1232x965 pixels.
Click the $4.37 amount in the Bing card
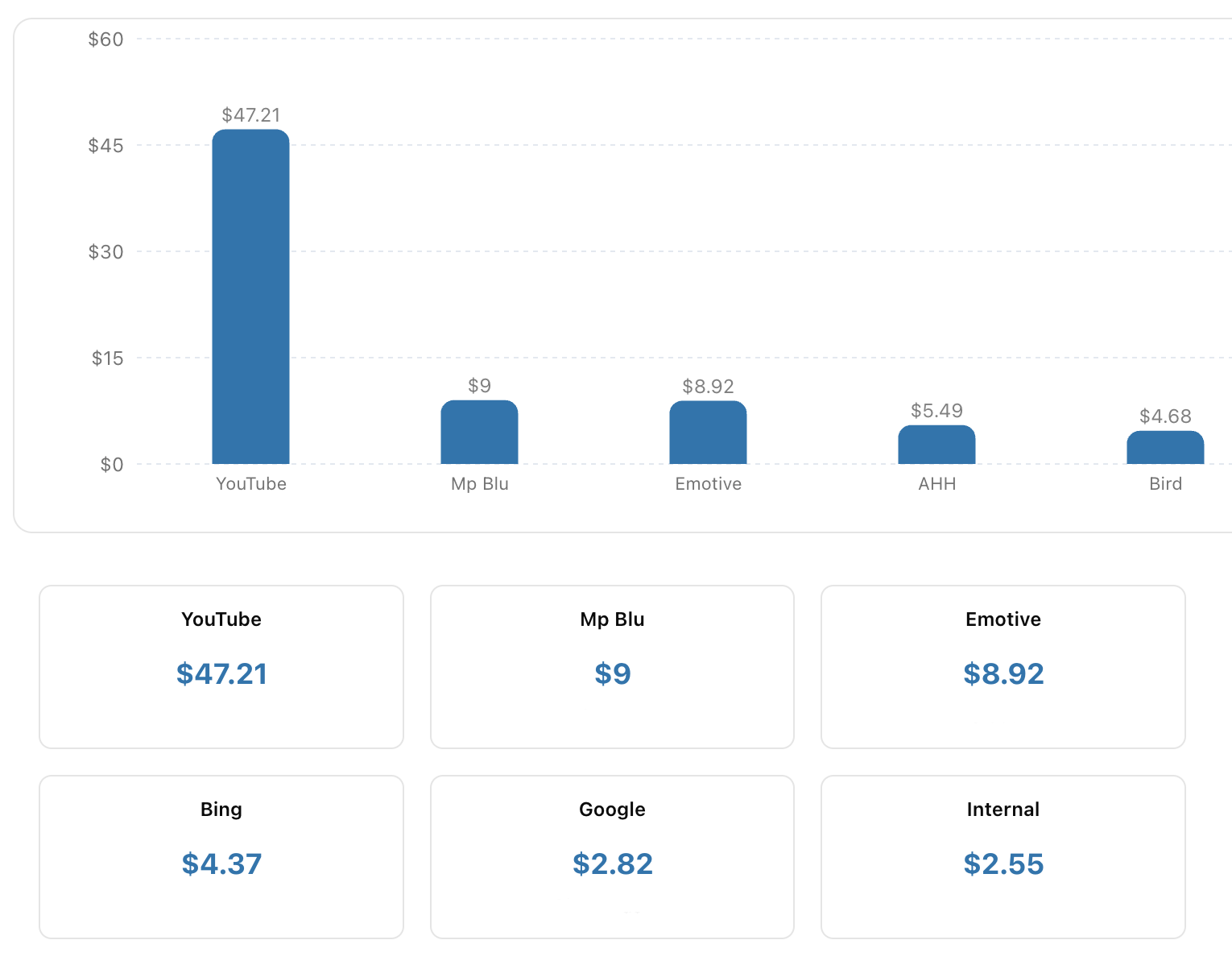[x=221, y=864]
